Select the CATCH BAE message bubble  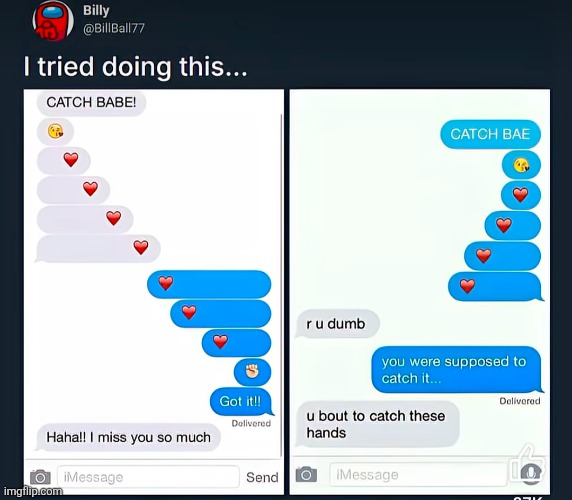(490, 134)
